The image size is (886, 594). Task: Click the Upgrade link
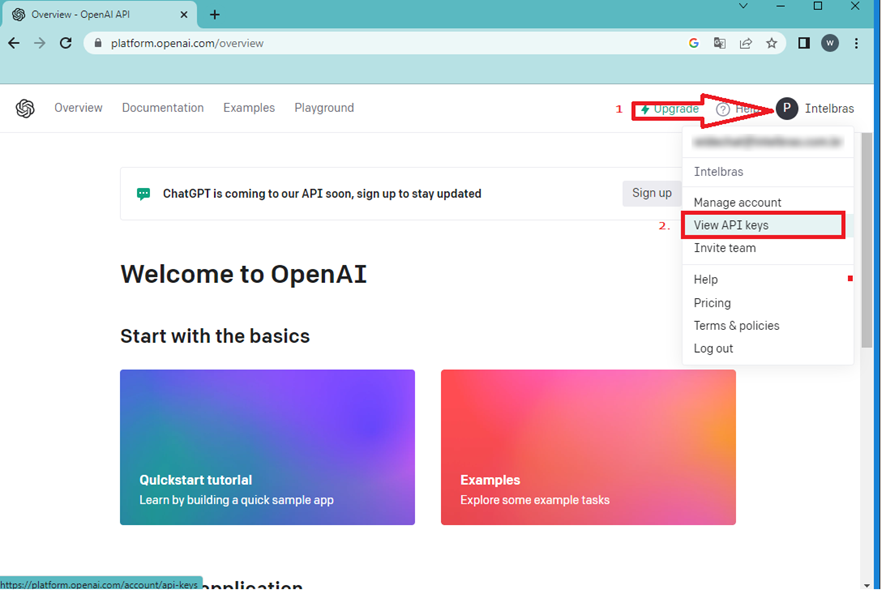670,109
